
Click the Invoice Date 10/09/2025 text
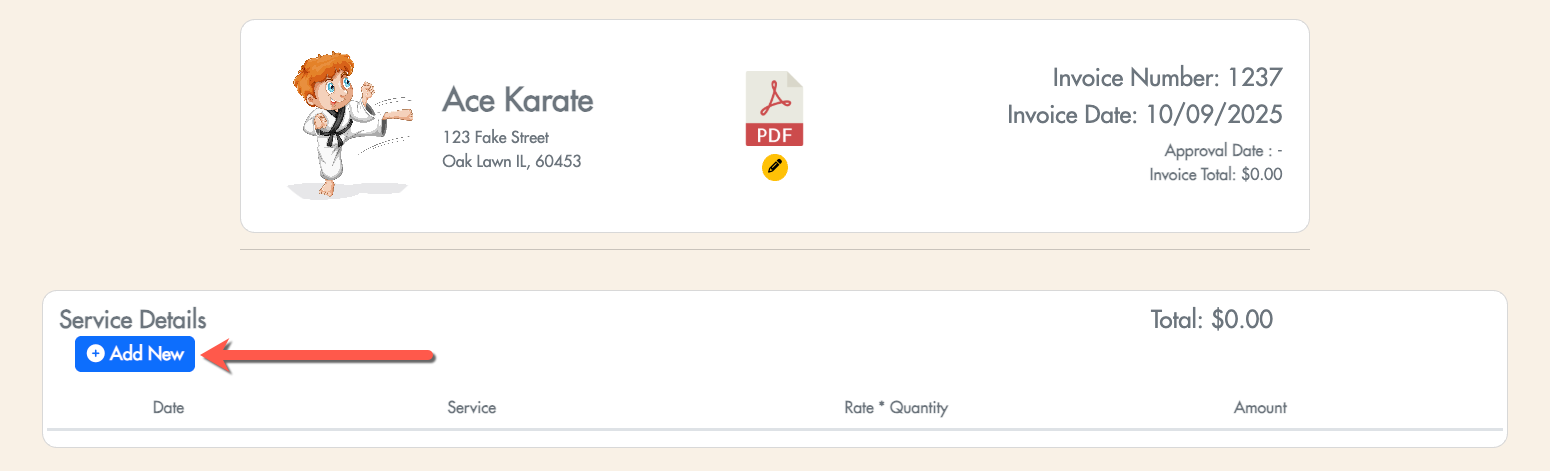tap(1144, 114)
